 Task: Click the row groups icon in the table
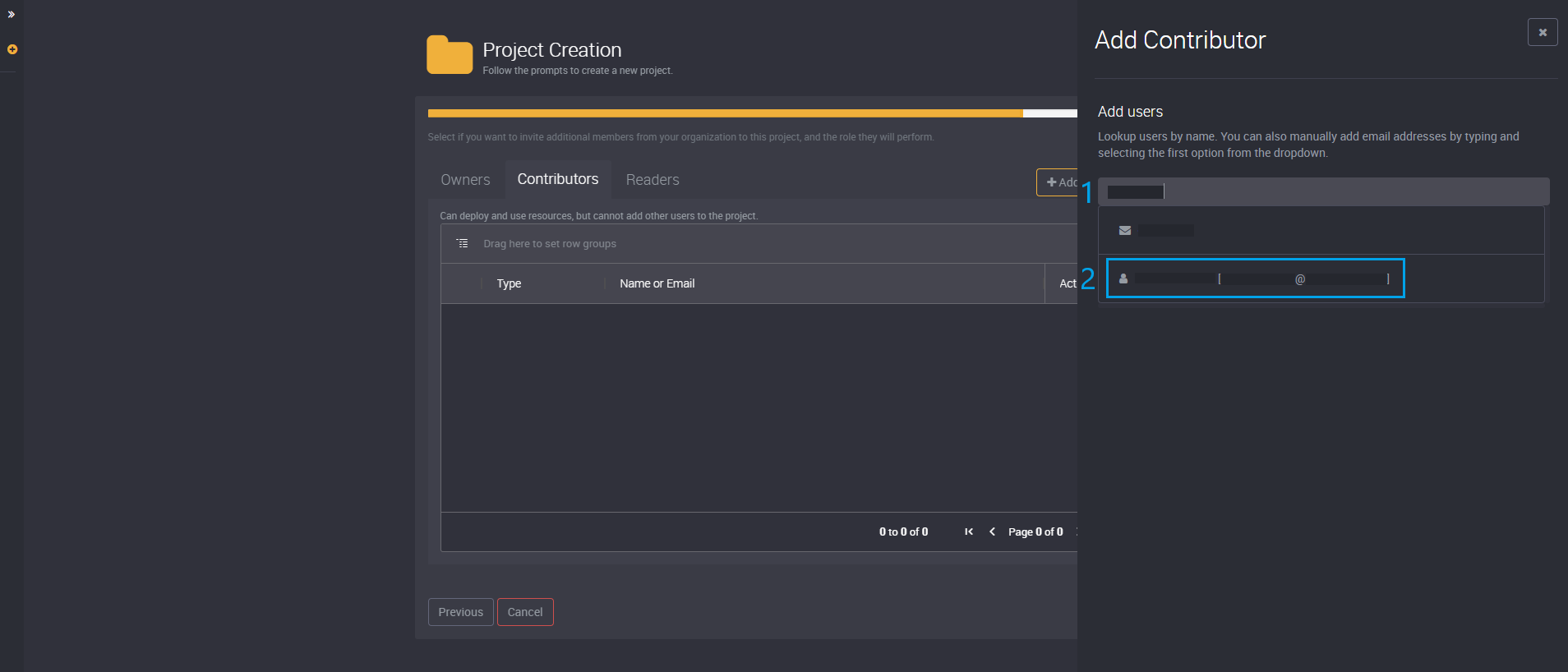[x=463, y=243]
